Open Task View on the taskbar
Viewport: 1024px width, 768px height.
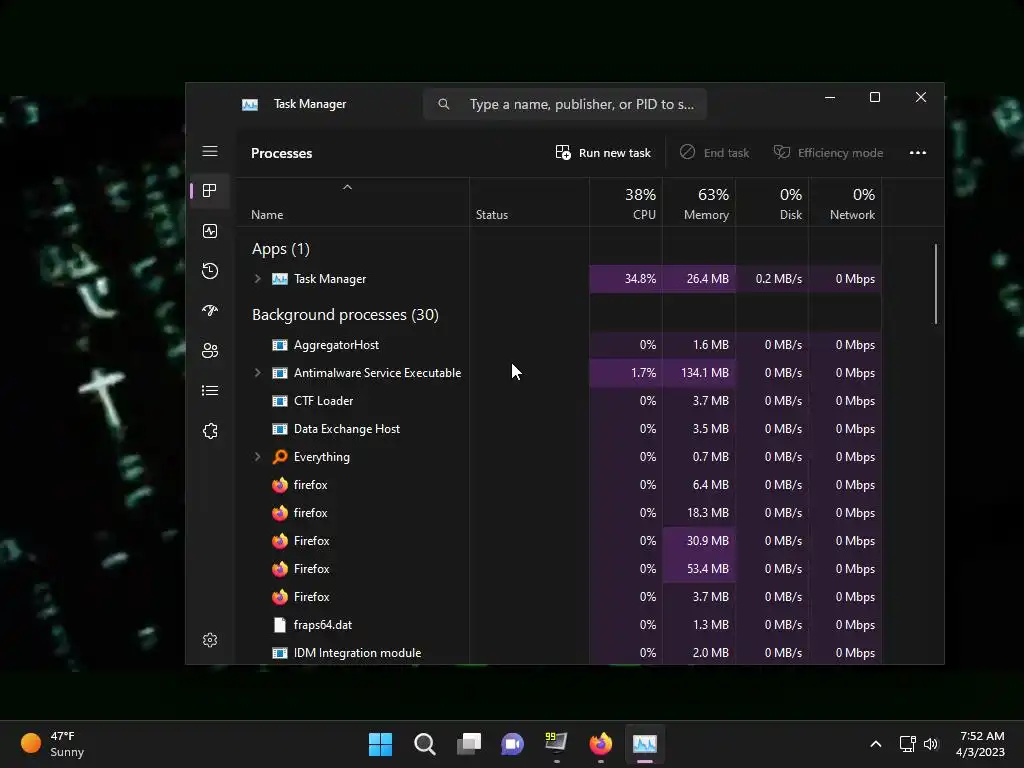(x=468, y=744)
